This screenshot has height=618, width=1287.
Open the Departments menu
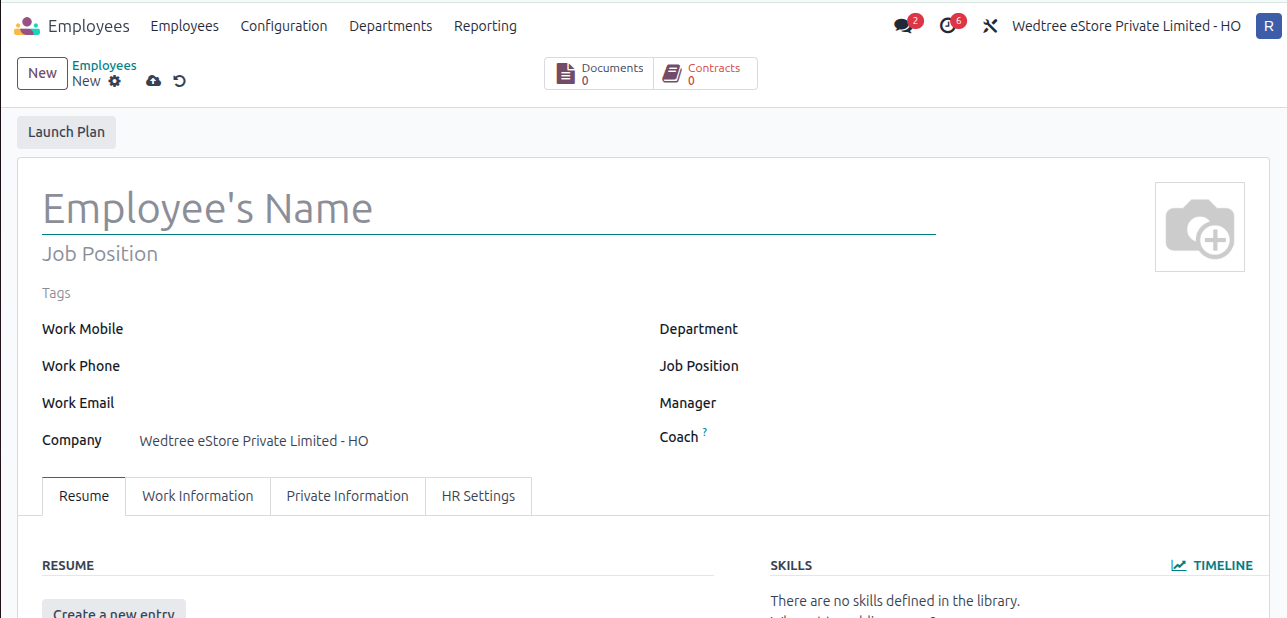(390, 26)
